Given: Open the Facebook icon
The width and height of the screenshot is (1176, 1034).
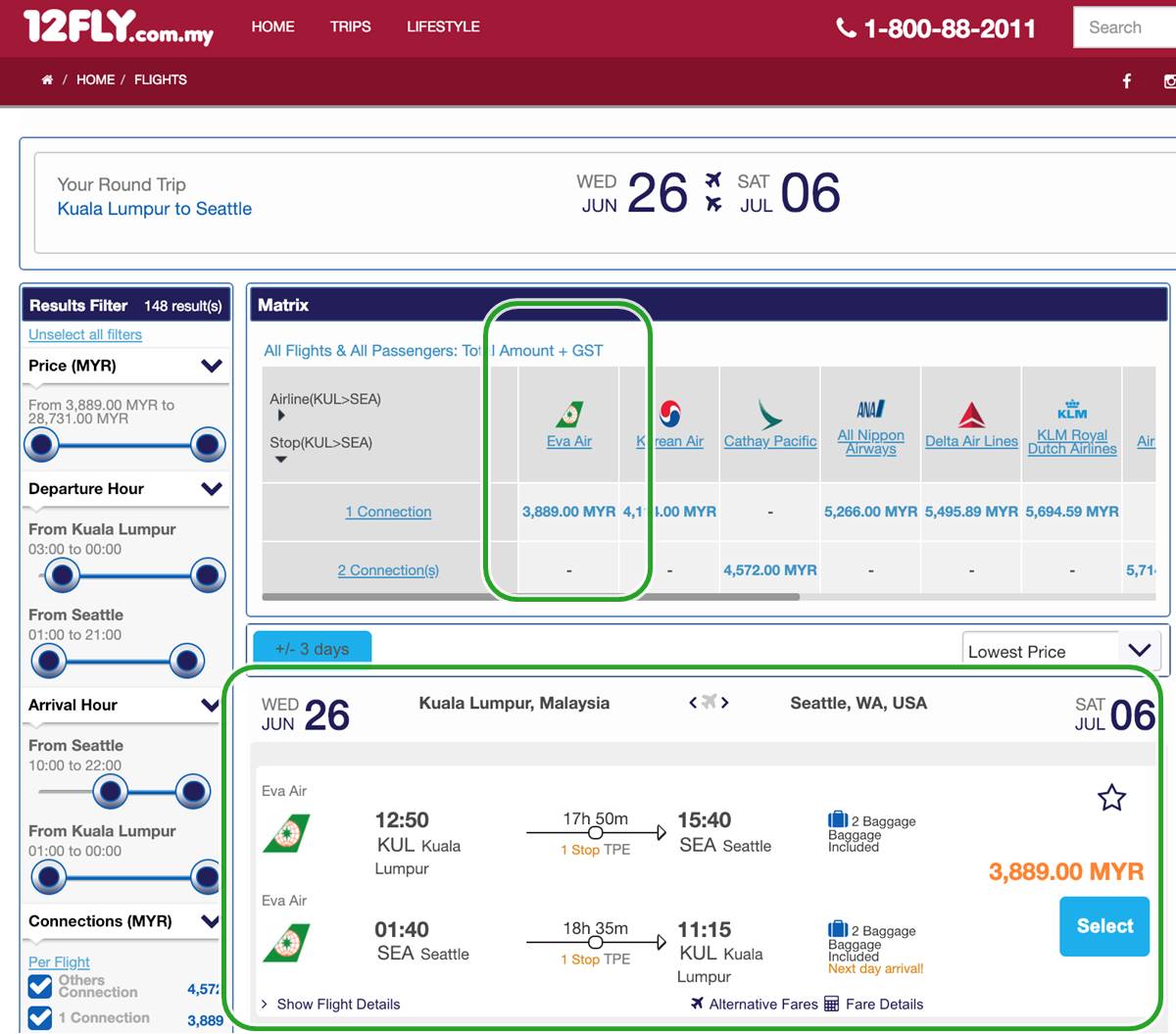Looking at the screenshot, I should (x=1127, y=81).
